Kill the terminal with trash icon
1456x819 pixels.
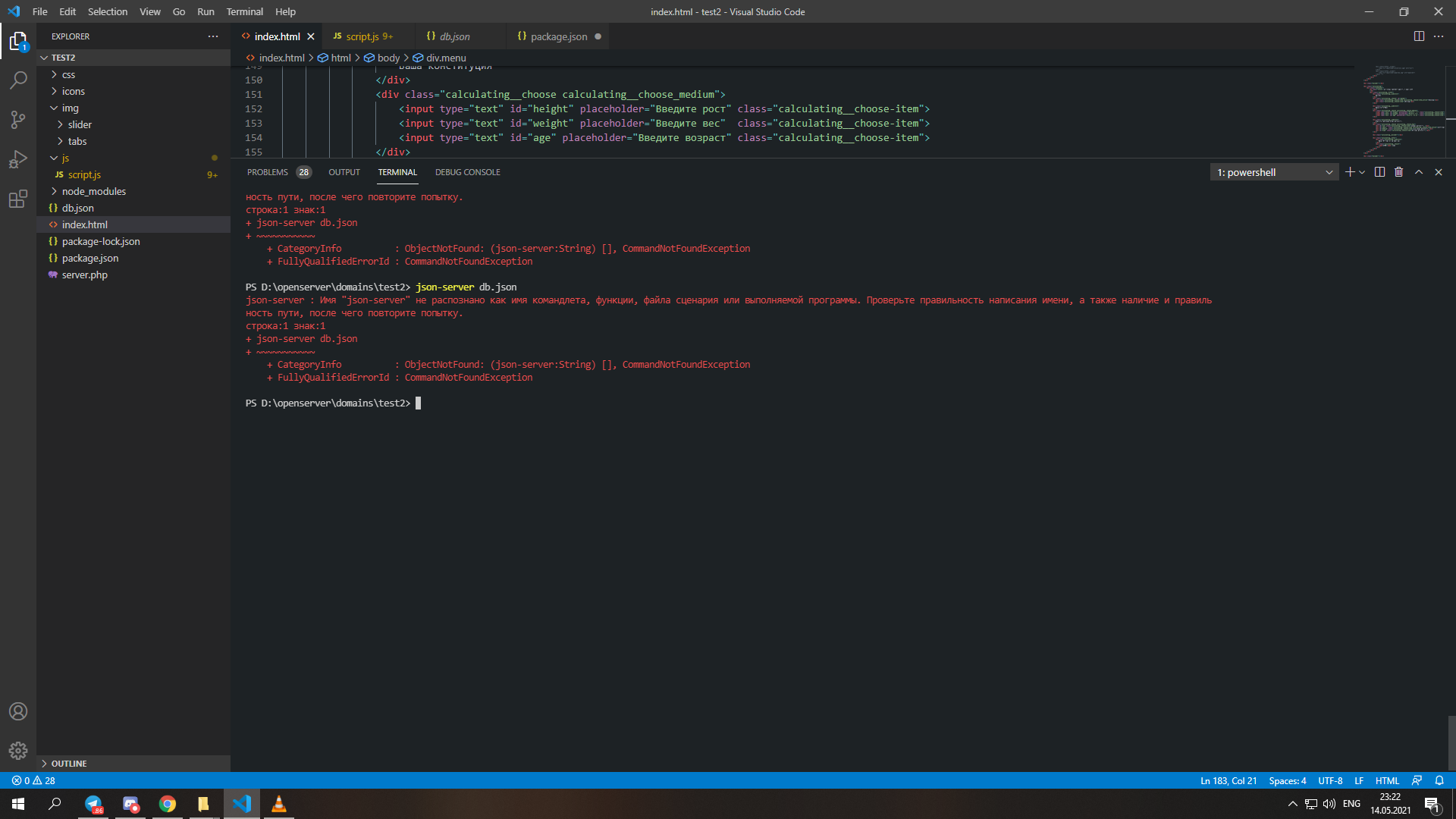[1399, 172]
